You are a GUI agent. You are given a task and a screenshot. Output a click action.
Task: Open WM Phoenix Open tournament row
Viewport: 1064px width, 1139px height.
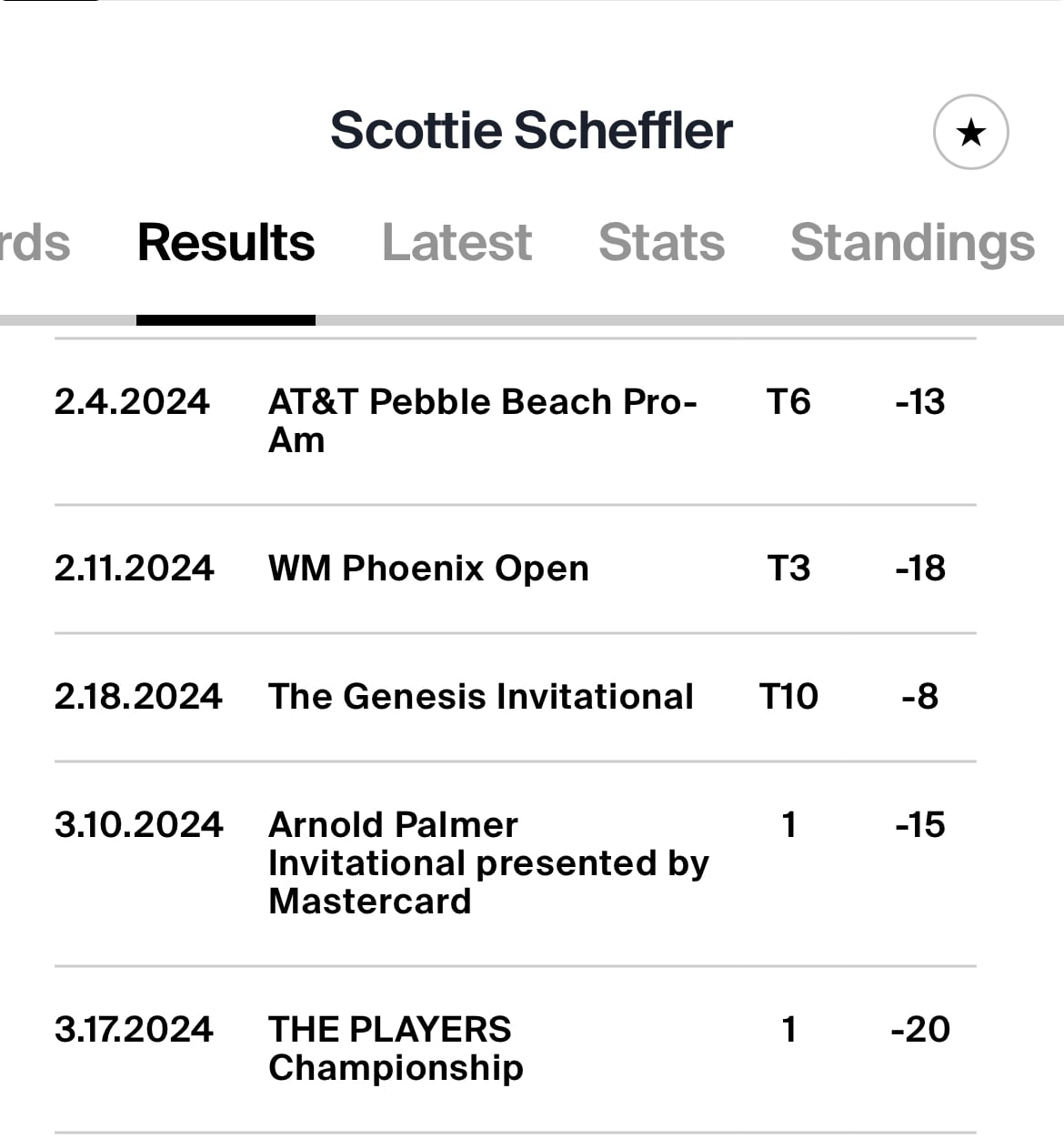[515, 569]
